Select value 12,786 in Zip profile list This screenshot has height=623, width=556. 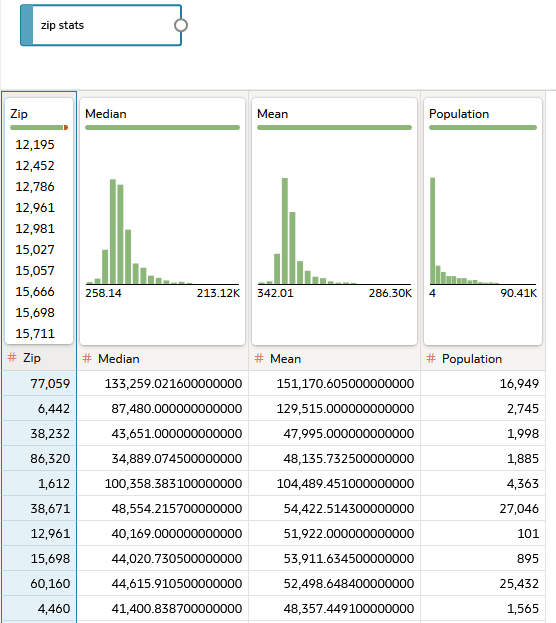point(35,187)
